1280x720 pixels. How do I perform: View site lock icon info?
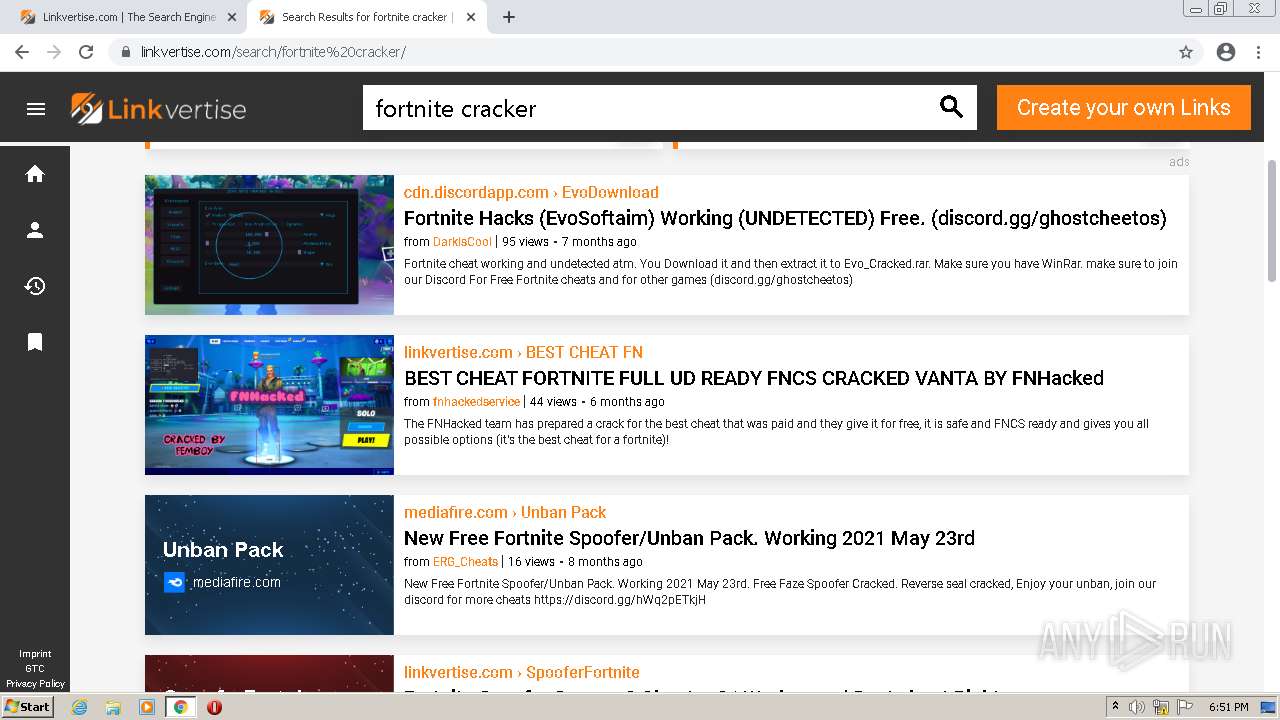click(x=126, y=52)
